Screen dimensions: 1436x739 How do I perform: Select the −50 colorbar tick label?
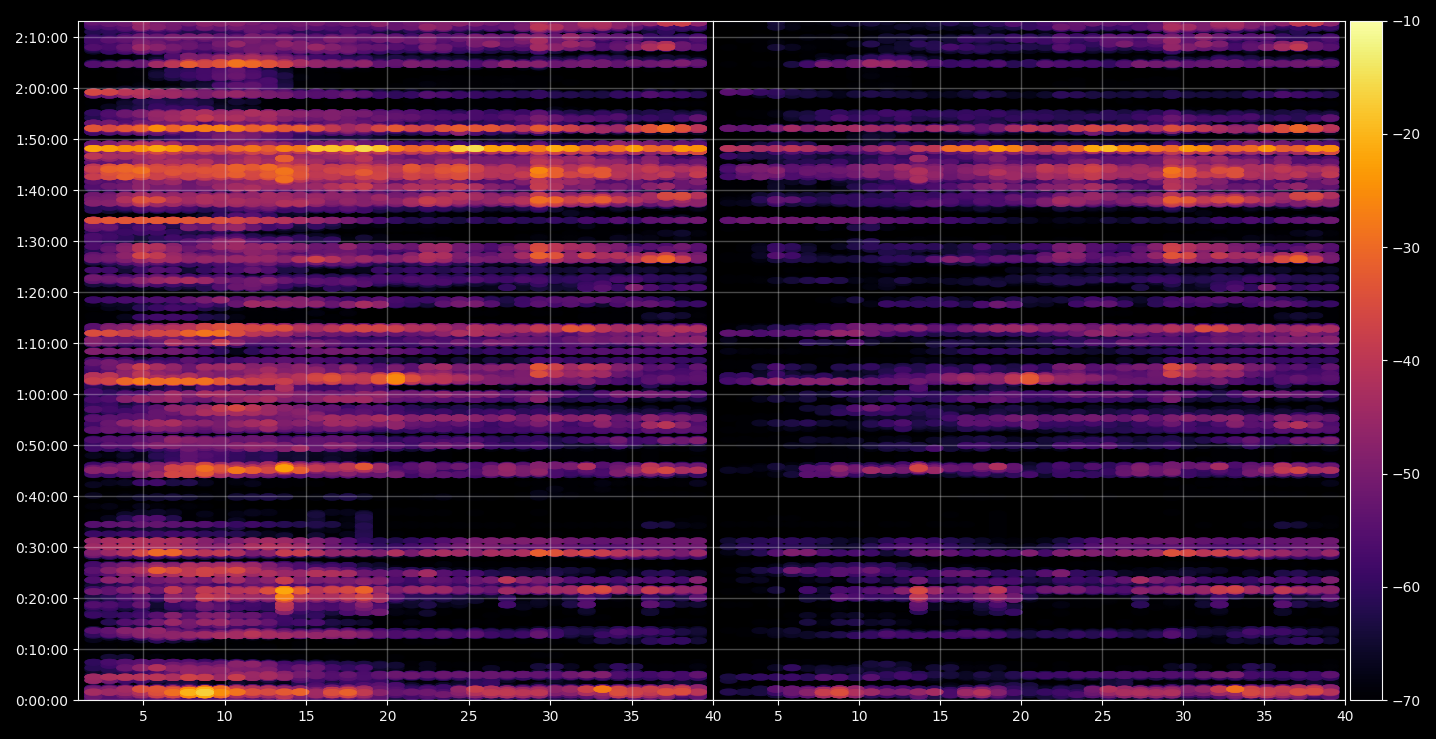coord(1404,474)
